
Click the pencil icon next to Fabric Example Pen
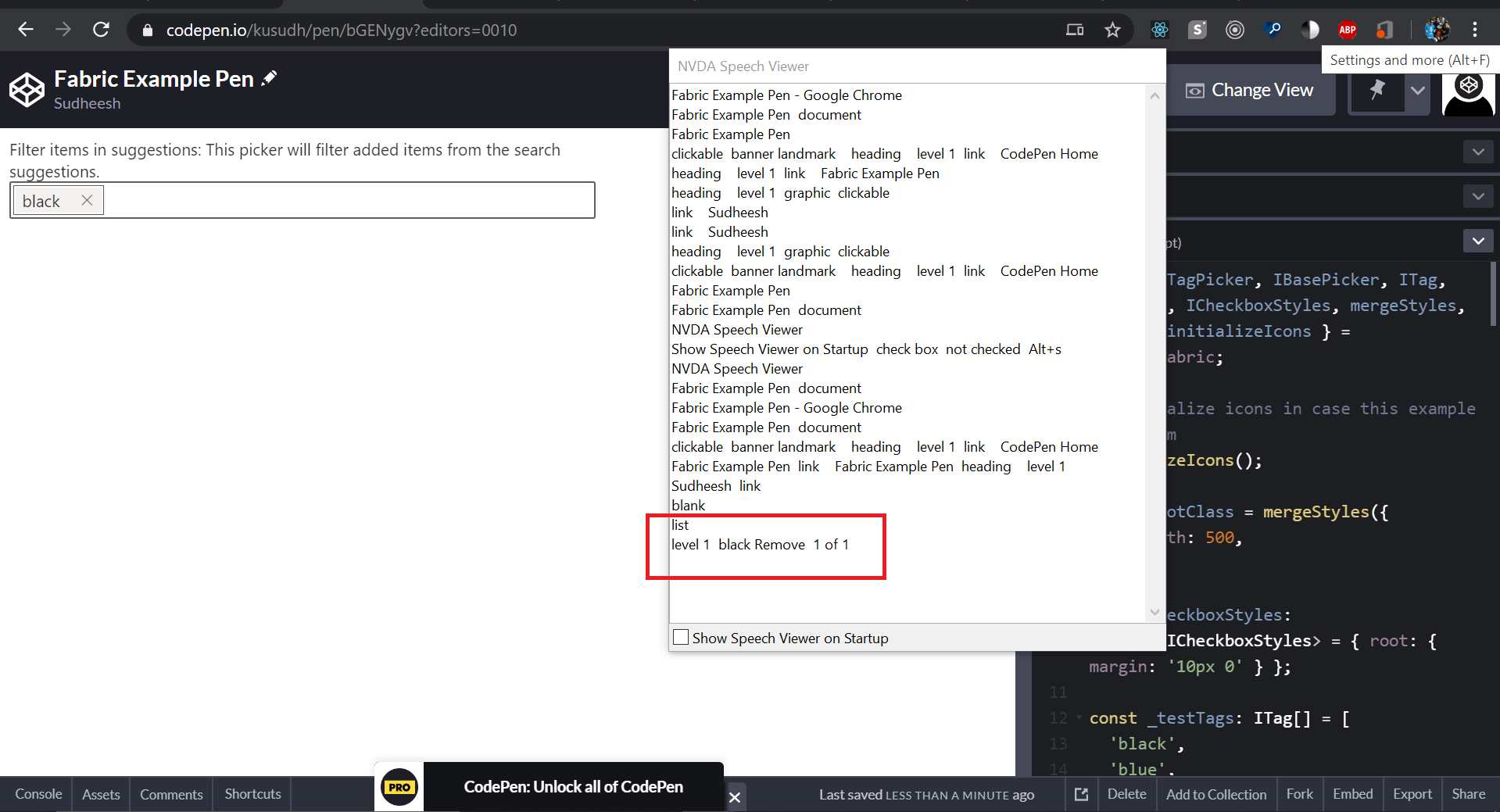pos(269,77)
